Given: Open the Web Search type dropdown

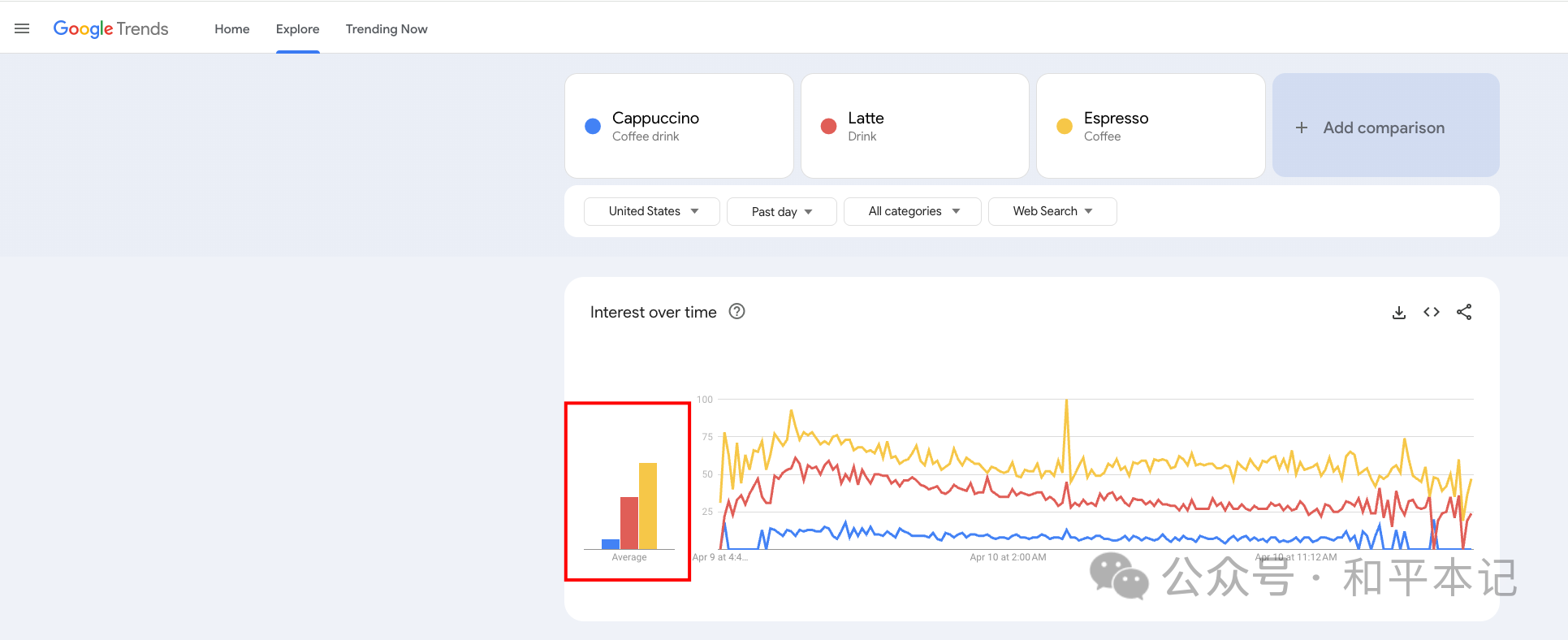Looking at the screenshot, I should coord(1052,211).
